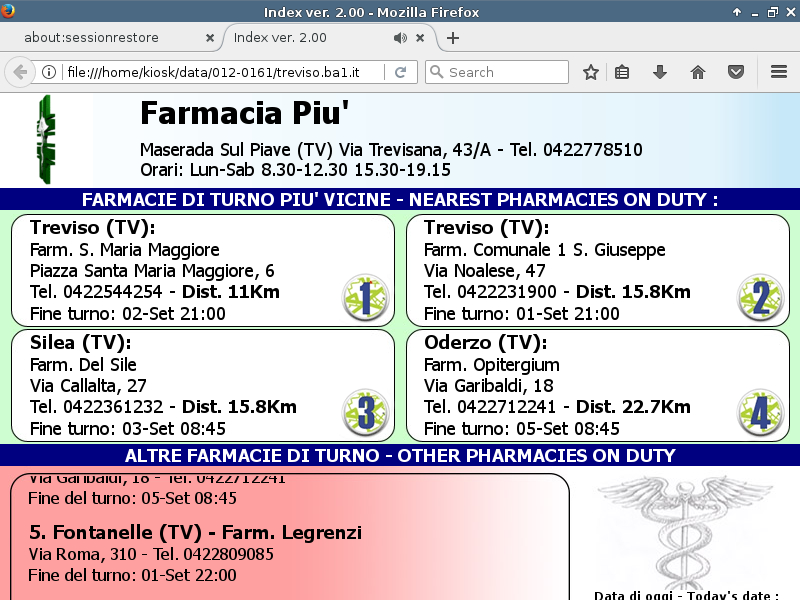This screenshot has height=600, width=800.
Task: Close the about:sessionrestore tab
Action: [x=209, y=38]
